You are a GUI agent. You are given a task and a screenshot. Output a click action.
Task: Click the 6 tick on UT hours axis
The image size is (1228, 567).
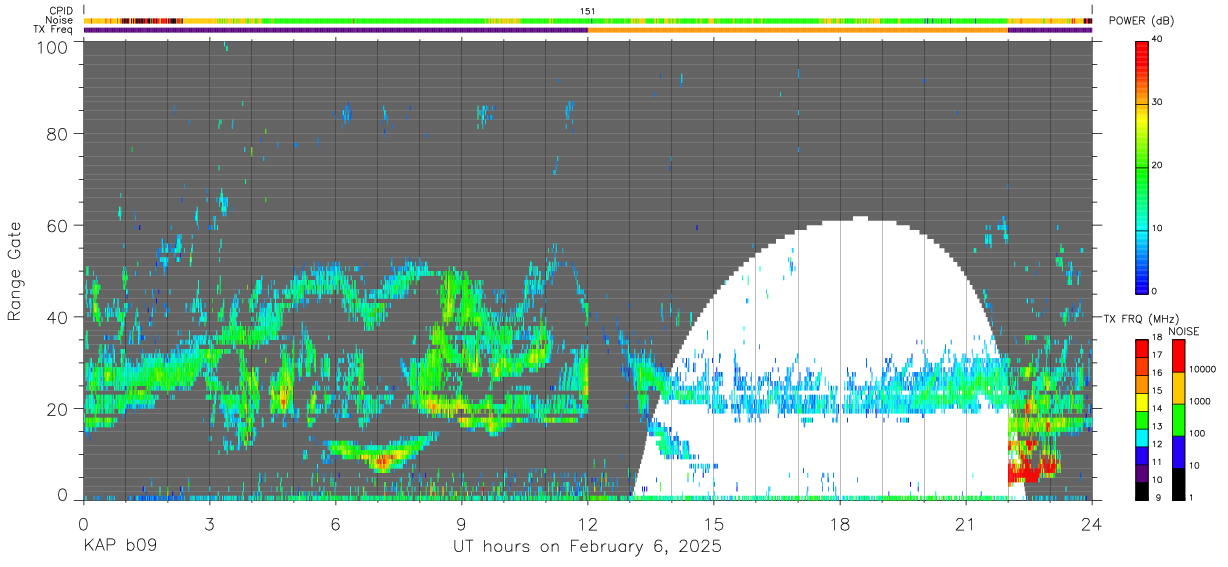coord(335,524)
